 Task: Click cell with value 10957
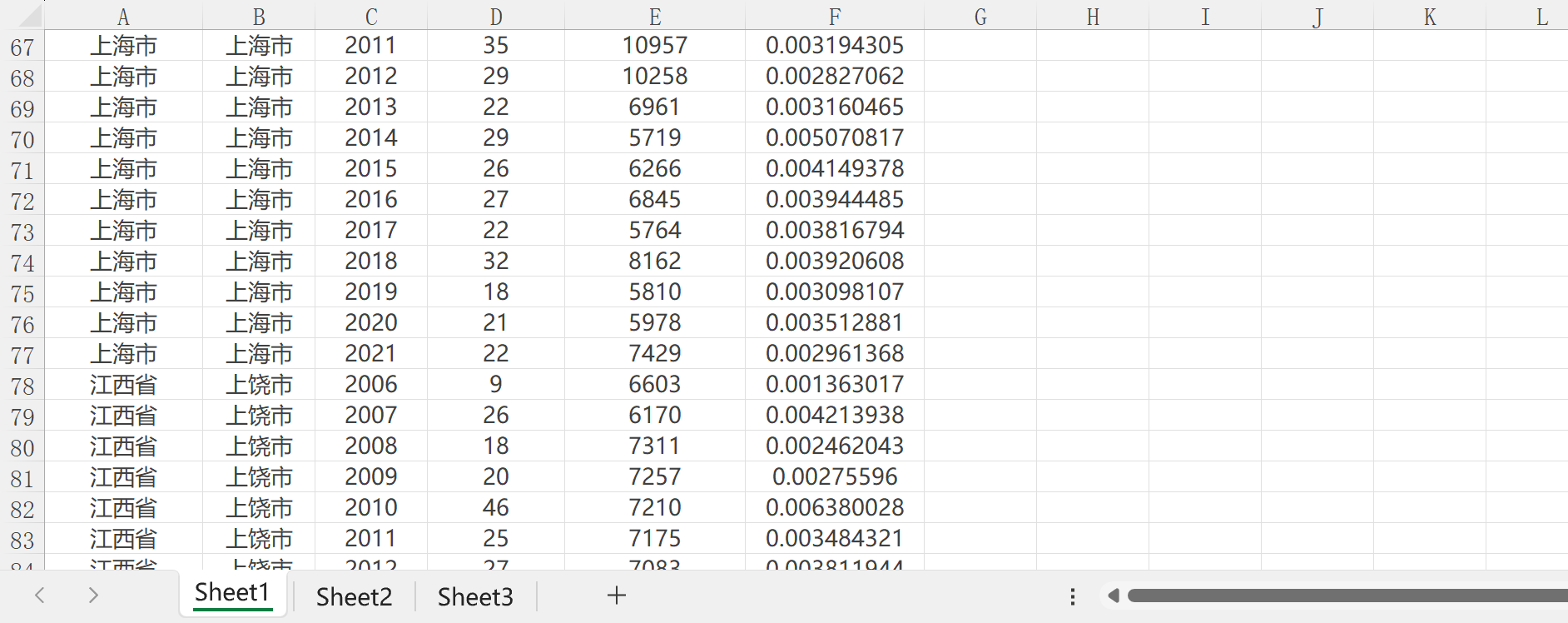coord(655,45)
